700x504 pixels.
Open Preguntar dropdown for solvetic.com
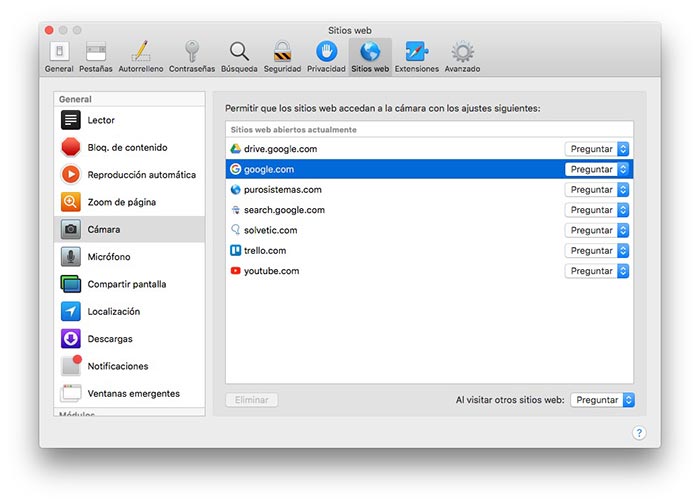tap(597, 230)
